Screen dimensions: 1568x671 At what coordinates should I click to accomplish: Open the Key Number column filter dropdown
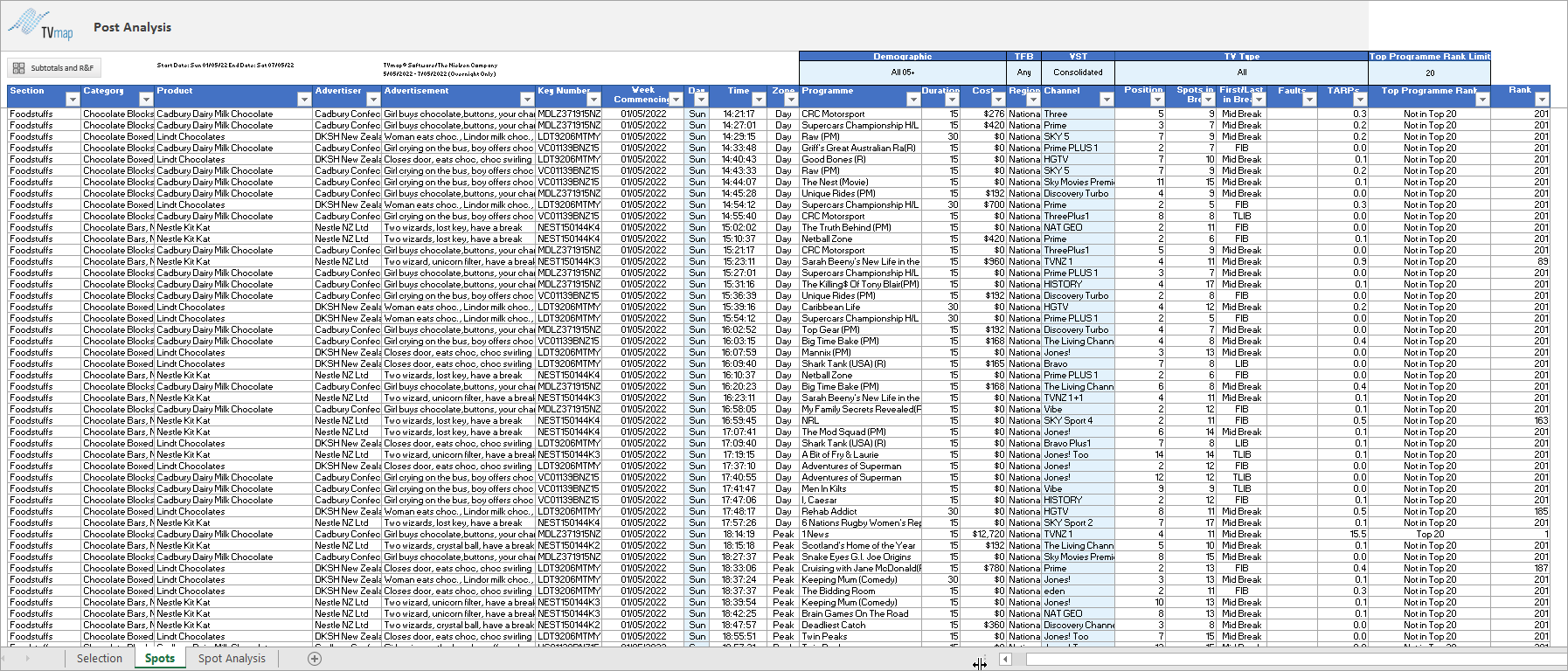(593, 100)
